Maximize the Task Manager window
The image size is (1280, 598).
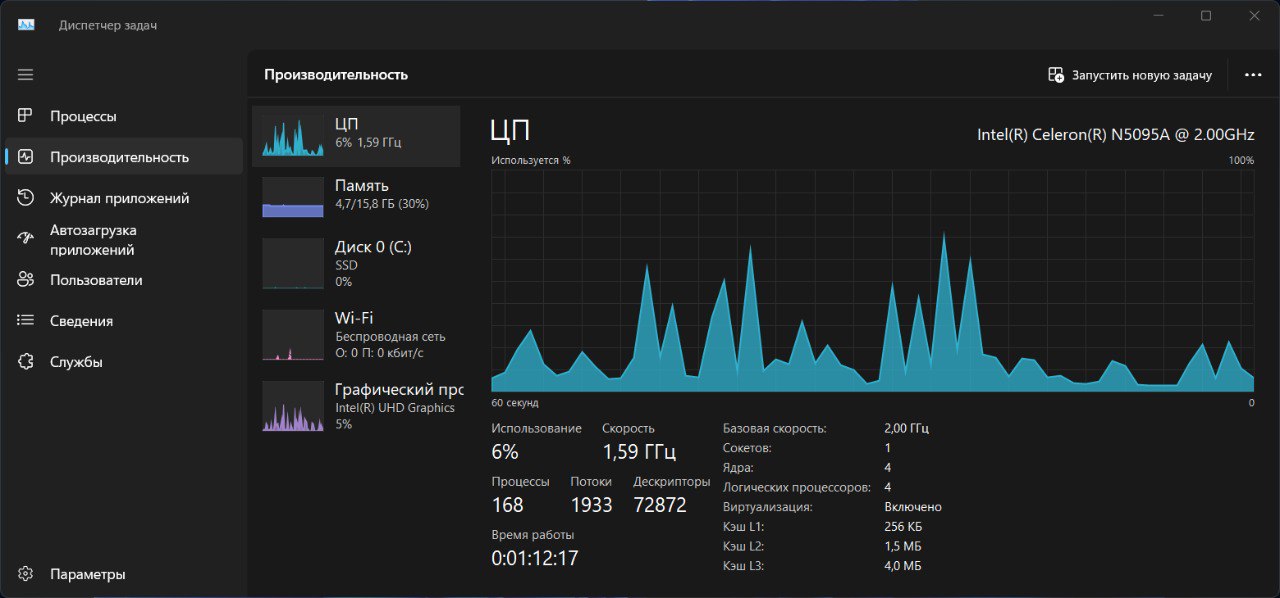tap(1206, 15)
